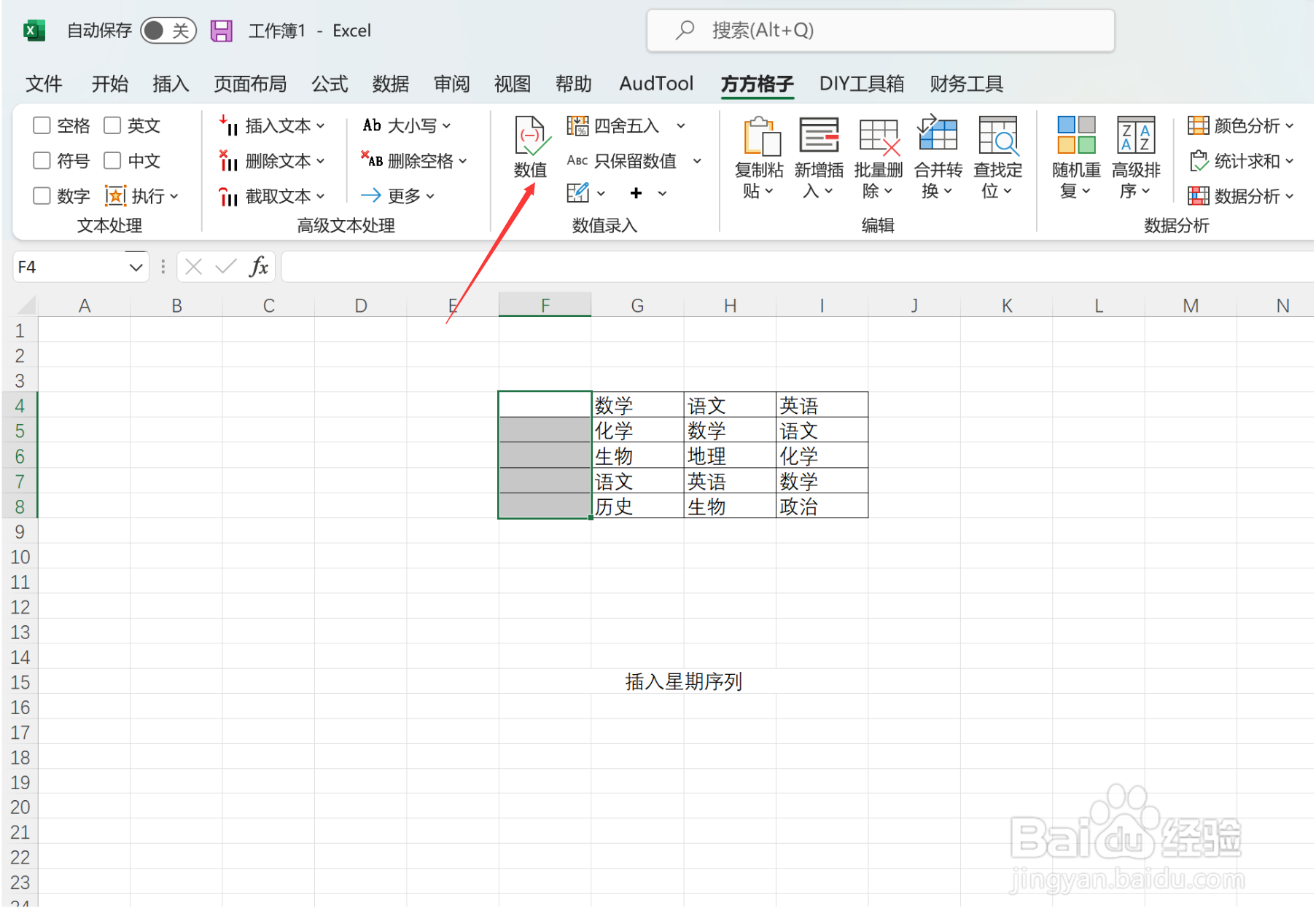The width and height of the screenshot is (1316, 924).
Task: Click the 大小写 (letter case) icon
Action: (373, 125)
